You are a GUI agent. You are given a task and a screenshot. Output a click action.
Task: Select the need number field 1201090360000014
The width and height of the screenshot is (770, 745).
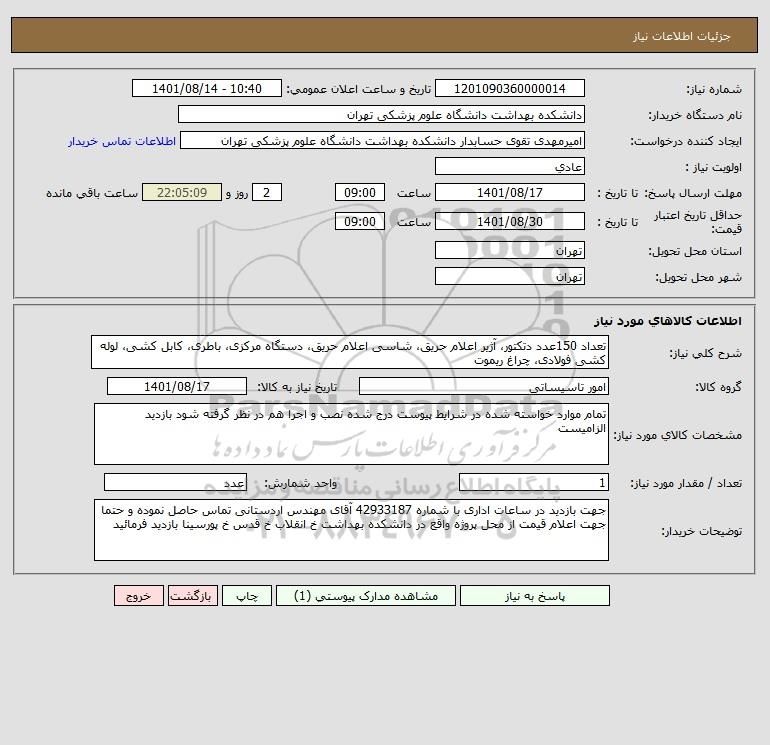click(x=510, y=88)
